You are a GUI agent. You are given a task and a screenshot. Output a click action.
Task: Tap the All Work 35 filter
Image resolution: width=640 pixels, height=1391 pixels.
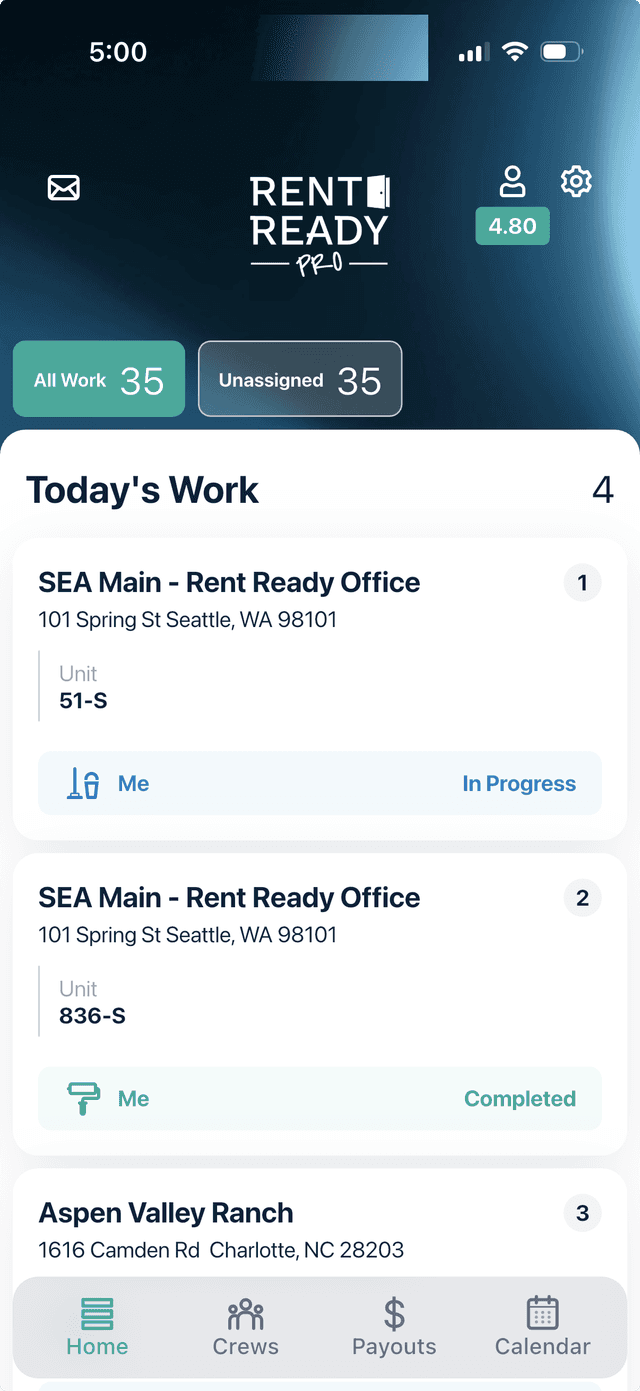tap(98, 379)
